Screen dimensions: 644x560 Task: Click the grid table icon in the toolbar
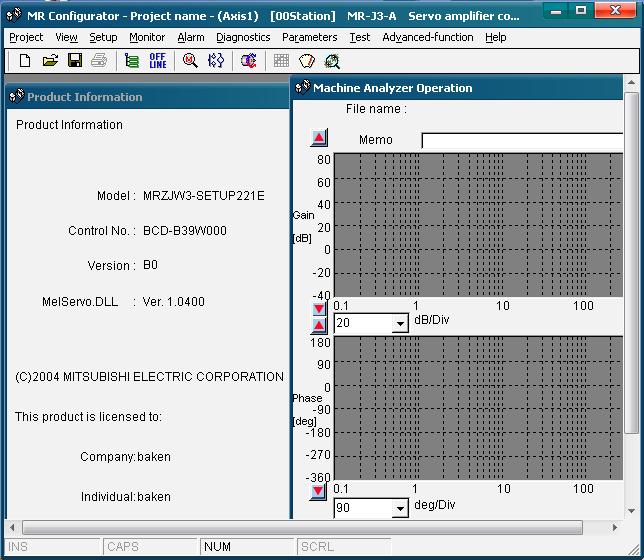(281, 61)
